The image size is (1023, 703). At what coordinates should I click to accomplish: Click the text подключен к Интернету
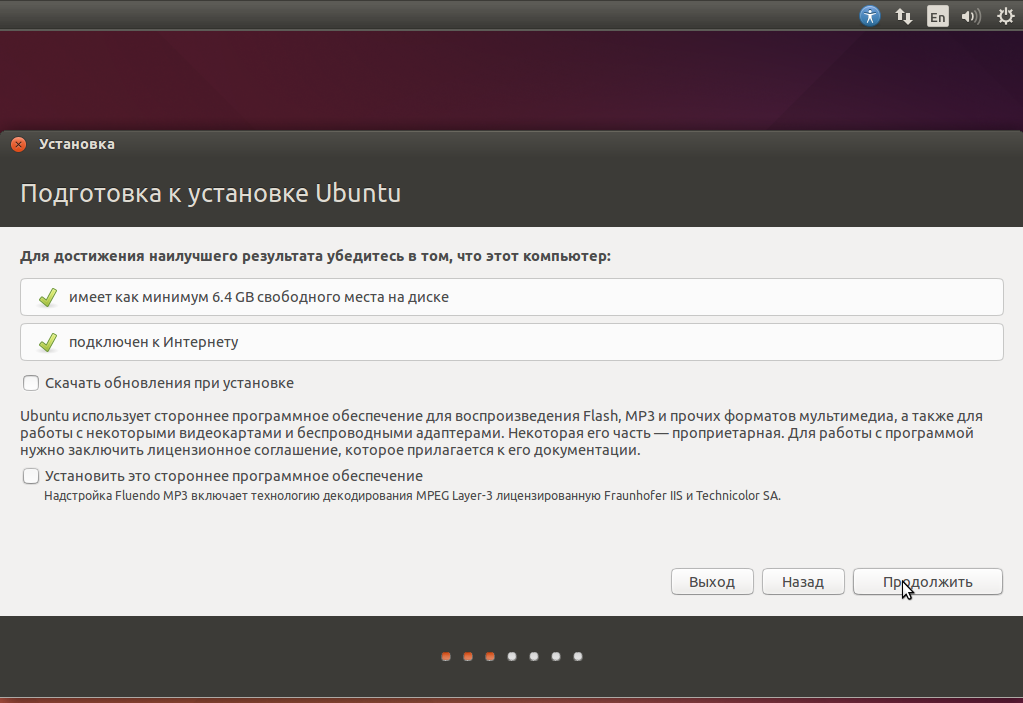pyautogui.click(x=153, y=342)
